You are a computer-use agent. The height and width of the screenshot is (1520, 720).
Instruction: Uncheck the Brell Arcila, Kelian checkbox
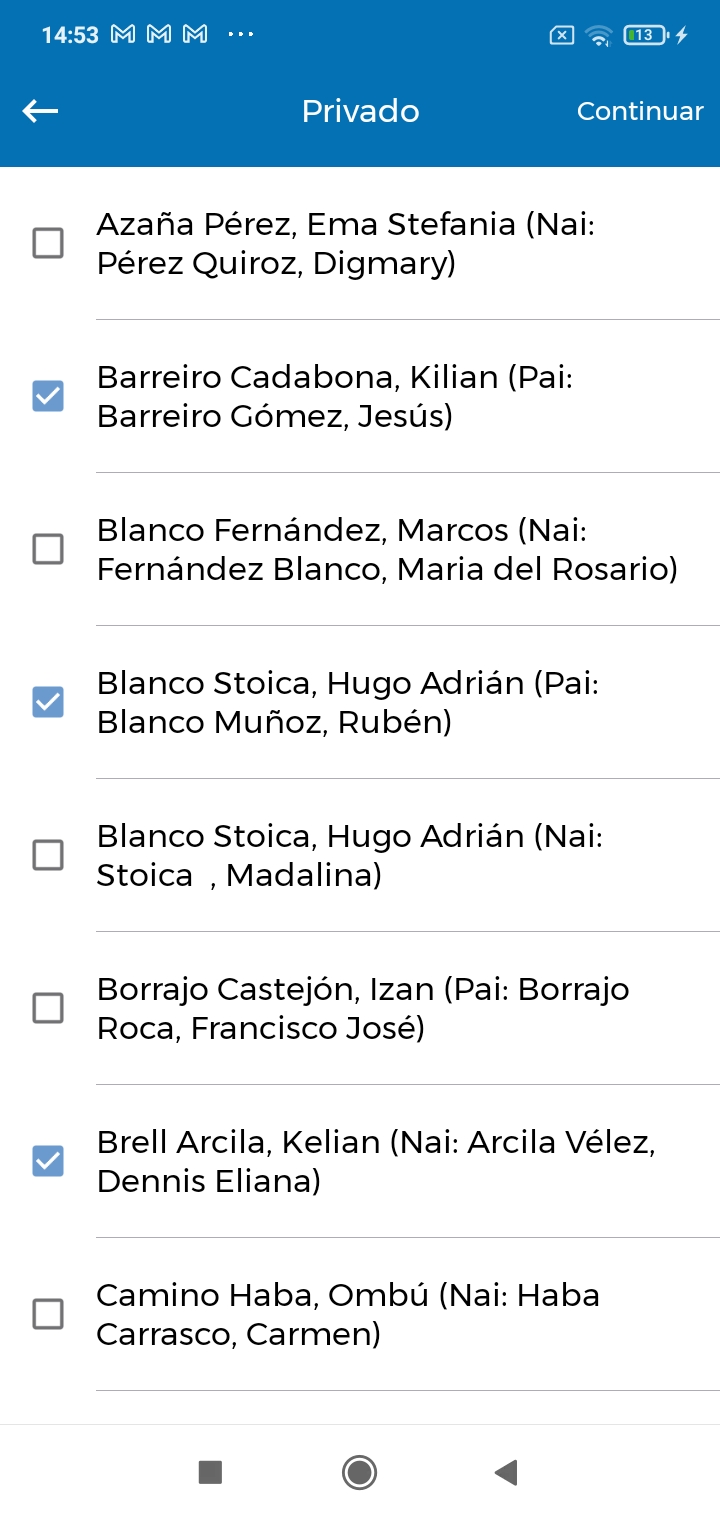coord(48,1161)
